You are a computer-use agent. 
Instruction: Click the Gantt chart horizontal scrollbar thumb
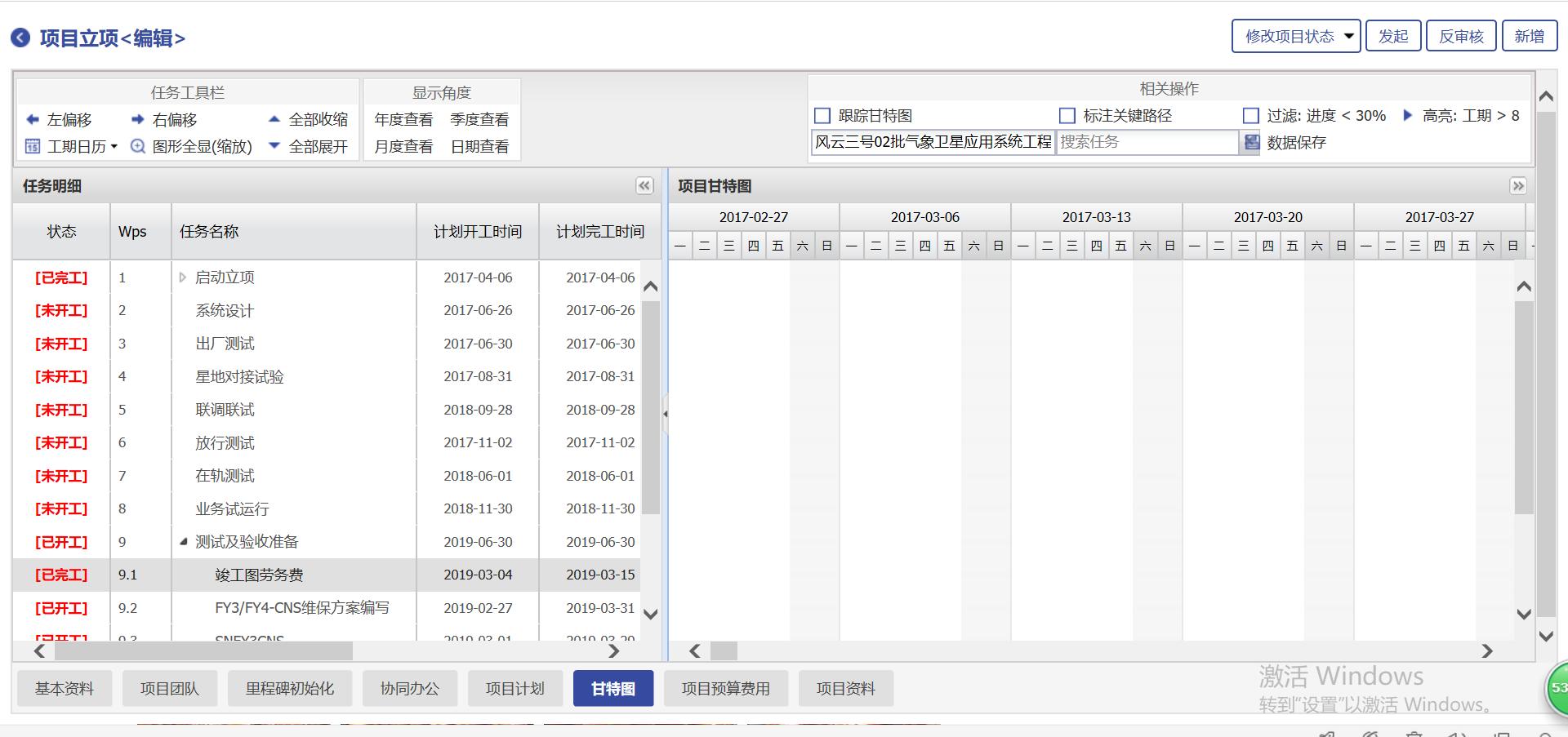point(724,650)
